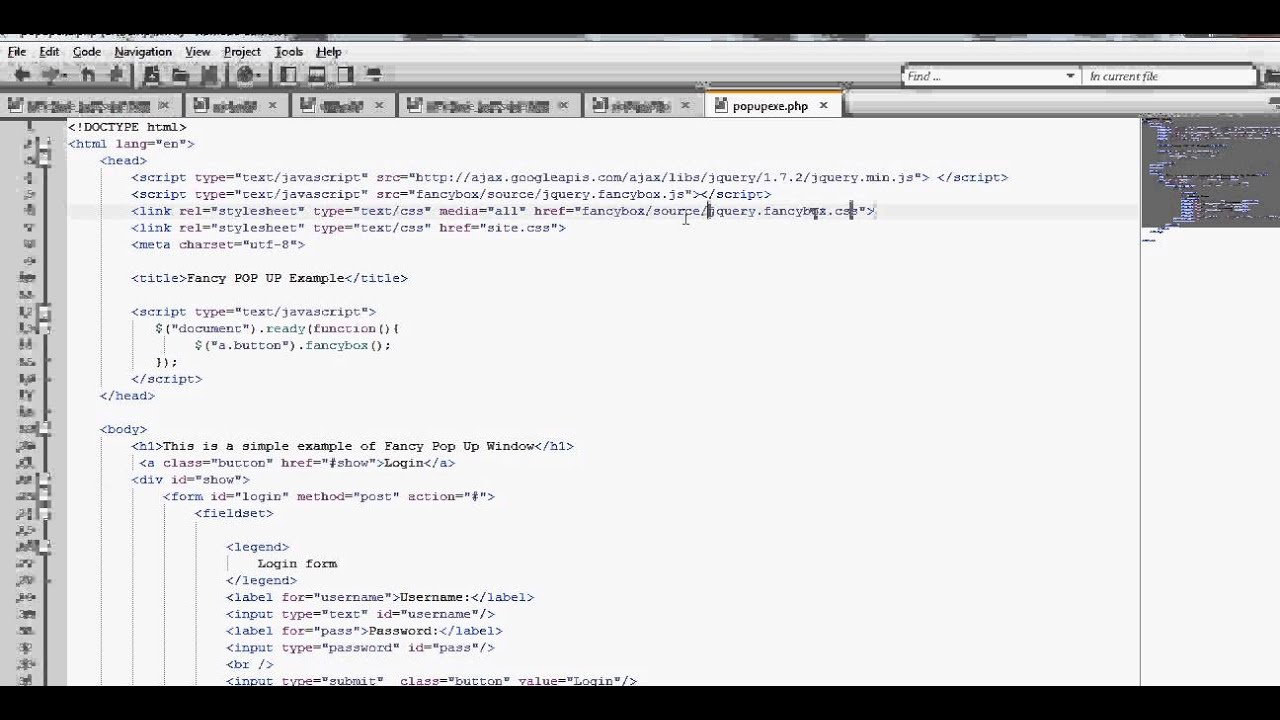Open the Help menu
The height and width of the screenshot is (720, 1280).
tap(329, 52)
